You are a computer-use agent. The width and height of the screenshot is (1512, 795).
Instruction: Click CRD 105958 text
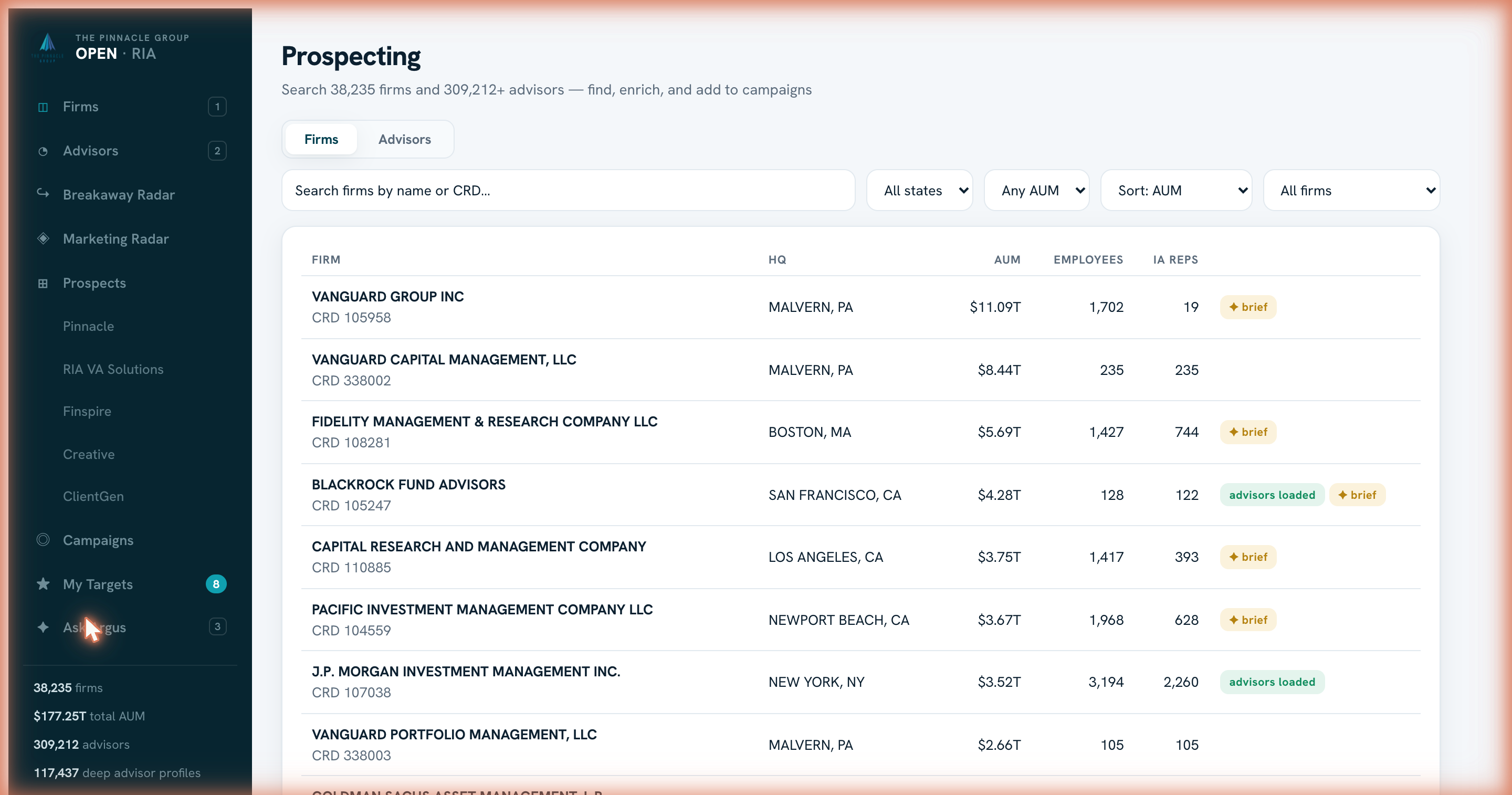point(351,318)
